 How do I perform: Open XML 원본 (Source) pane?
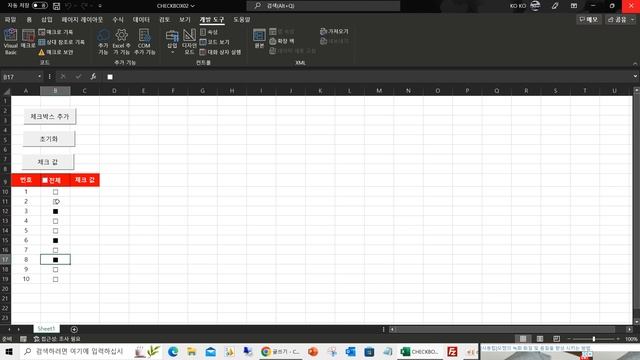pos(259,39)
